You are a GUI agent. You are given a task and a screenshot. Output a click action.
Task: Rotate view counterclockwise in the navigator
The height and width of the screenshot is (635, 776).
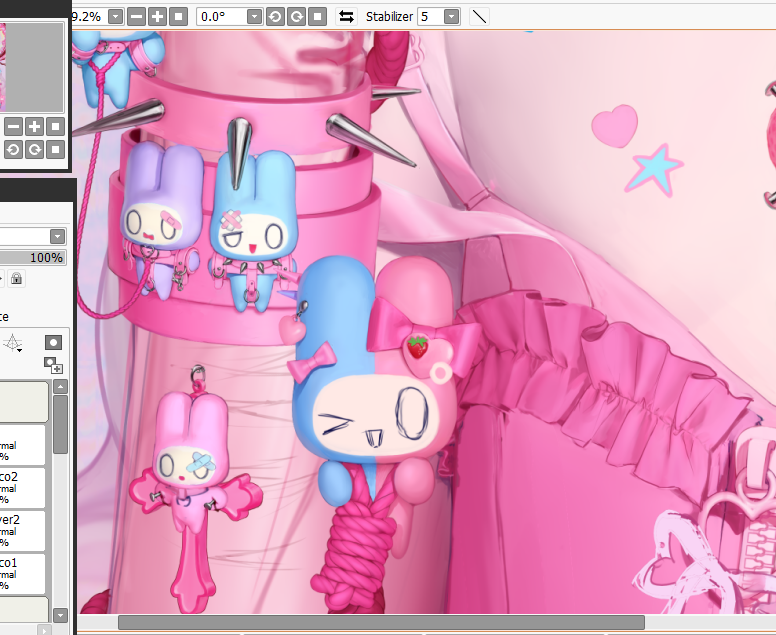pyautogui.click(x=13, y=149)
